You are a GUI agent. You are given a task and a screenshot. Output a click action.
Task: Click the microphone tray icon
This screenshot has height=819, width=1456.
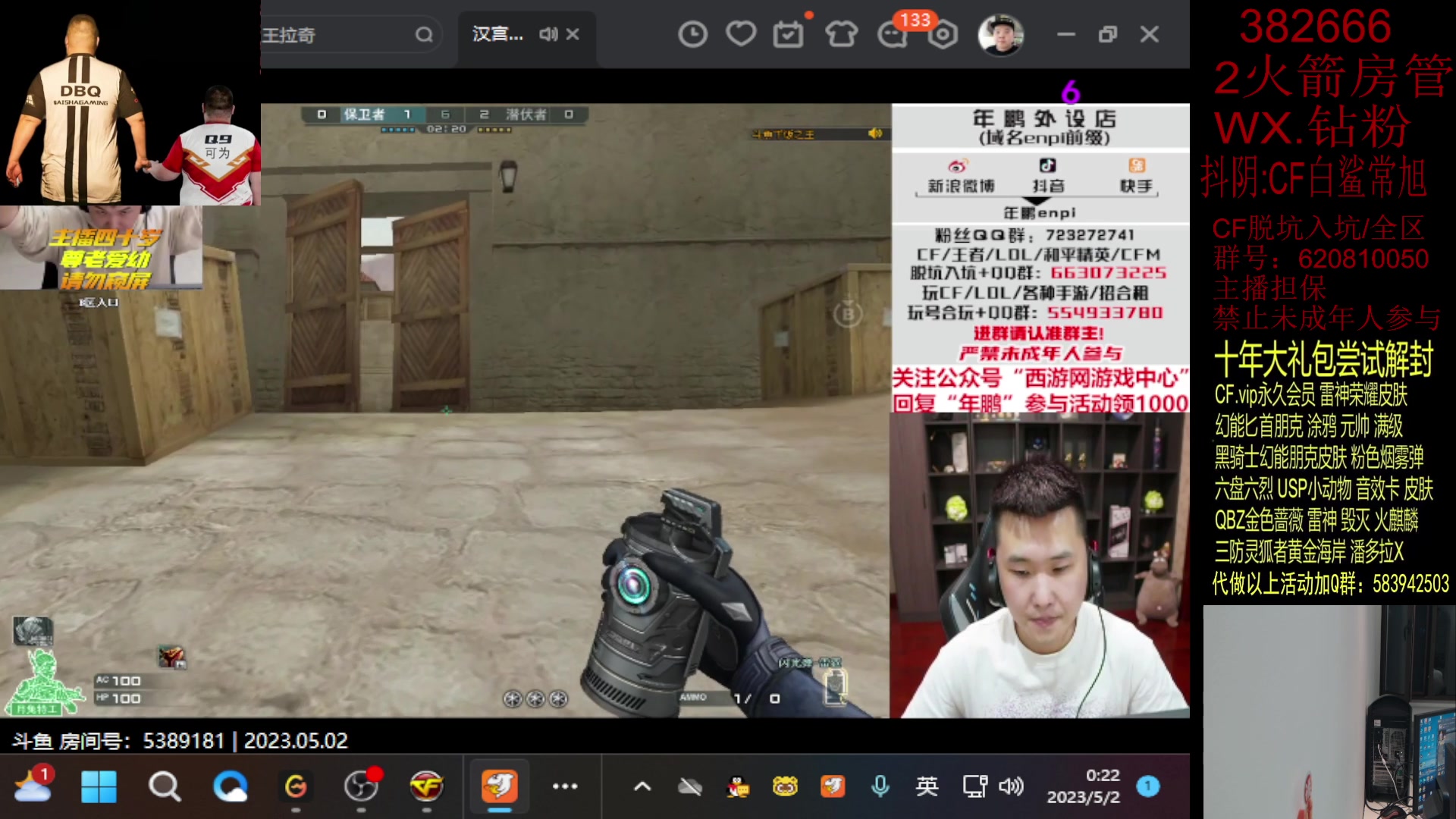click(x=880, y=786)
